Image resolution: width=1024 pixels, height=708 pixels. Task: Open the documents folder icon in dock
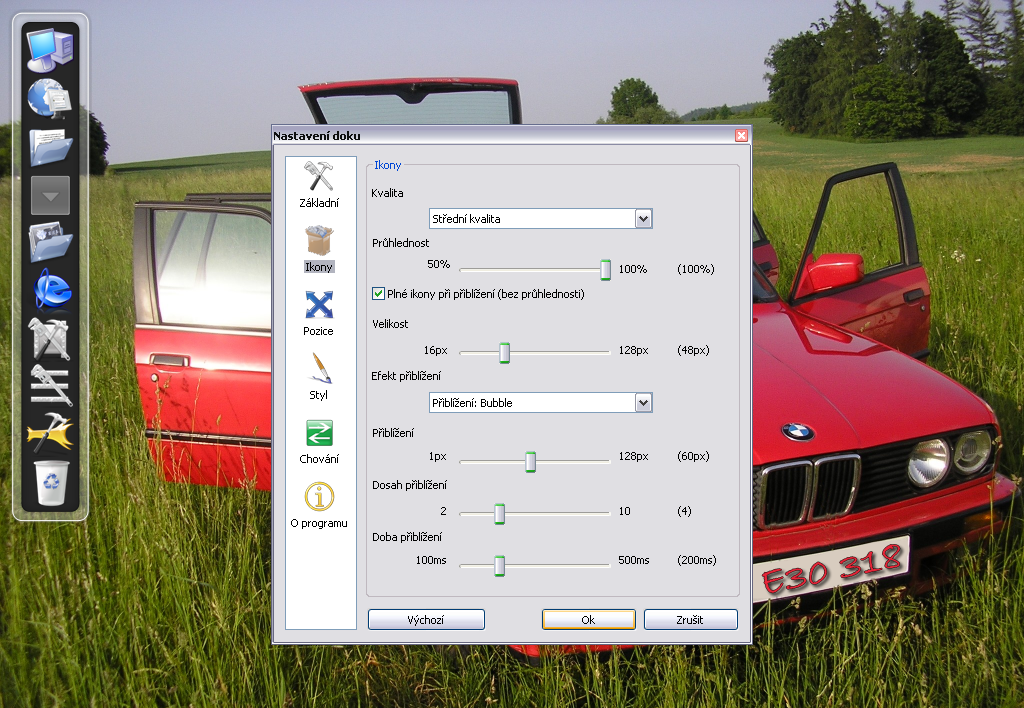pyautogui.click(x=50, y=147)
